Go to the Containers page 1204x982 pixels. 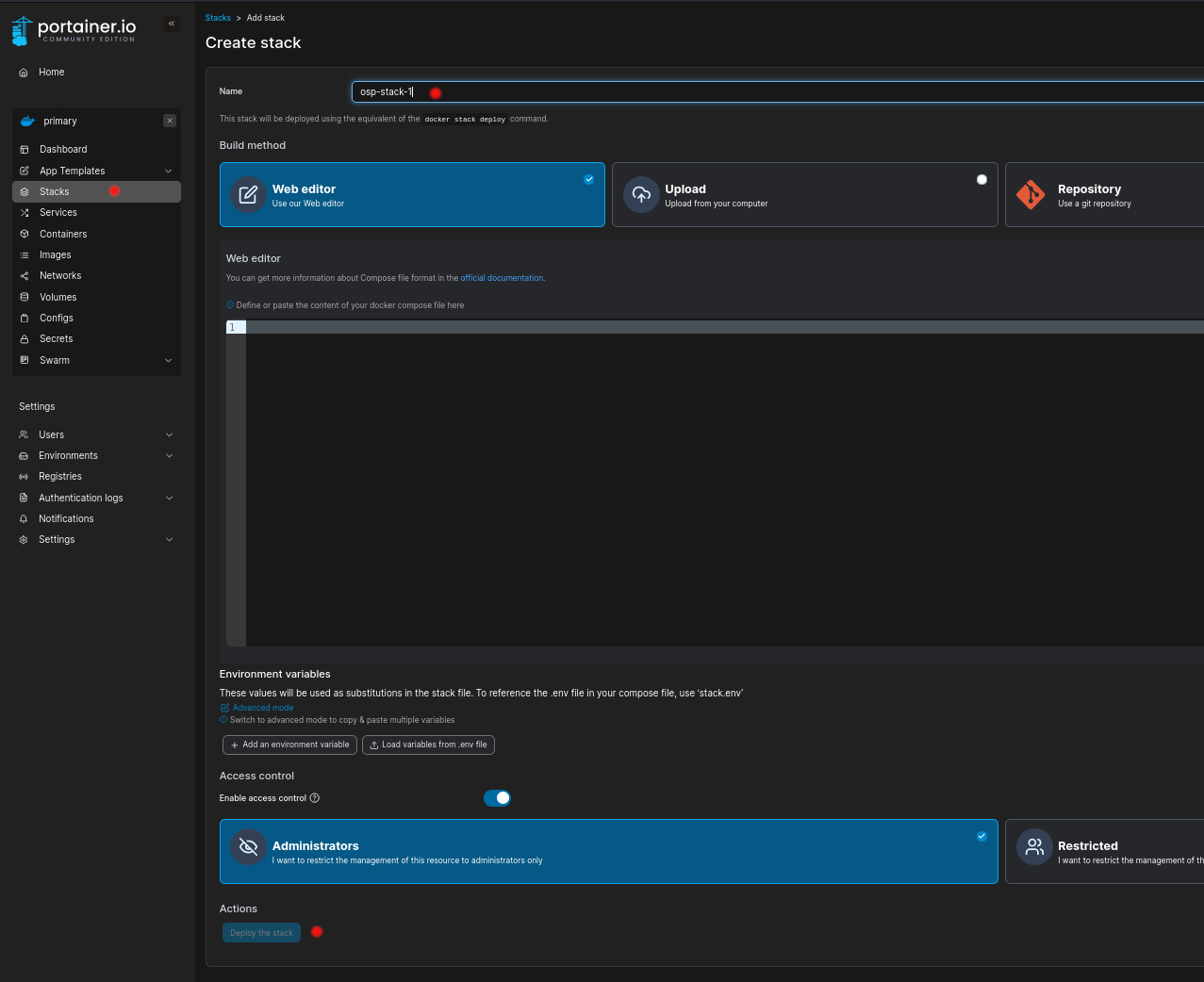click(96, 234)
